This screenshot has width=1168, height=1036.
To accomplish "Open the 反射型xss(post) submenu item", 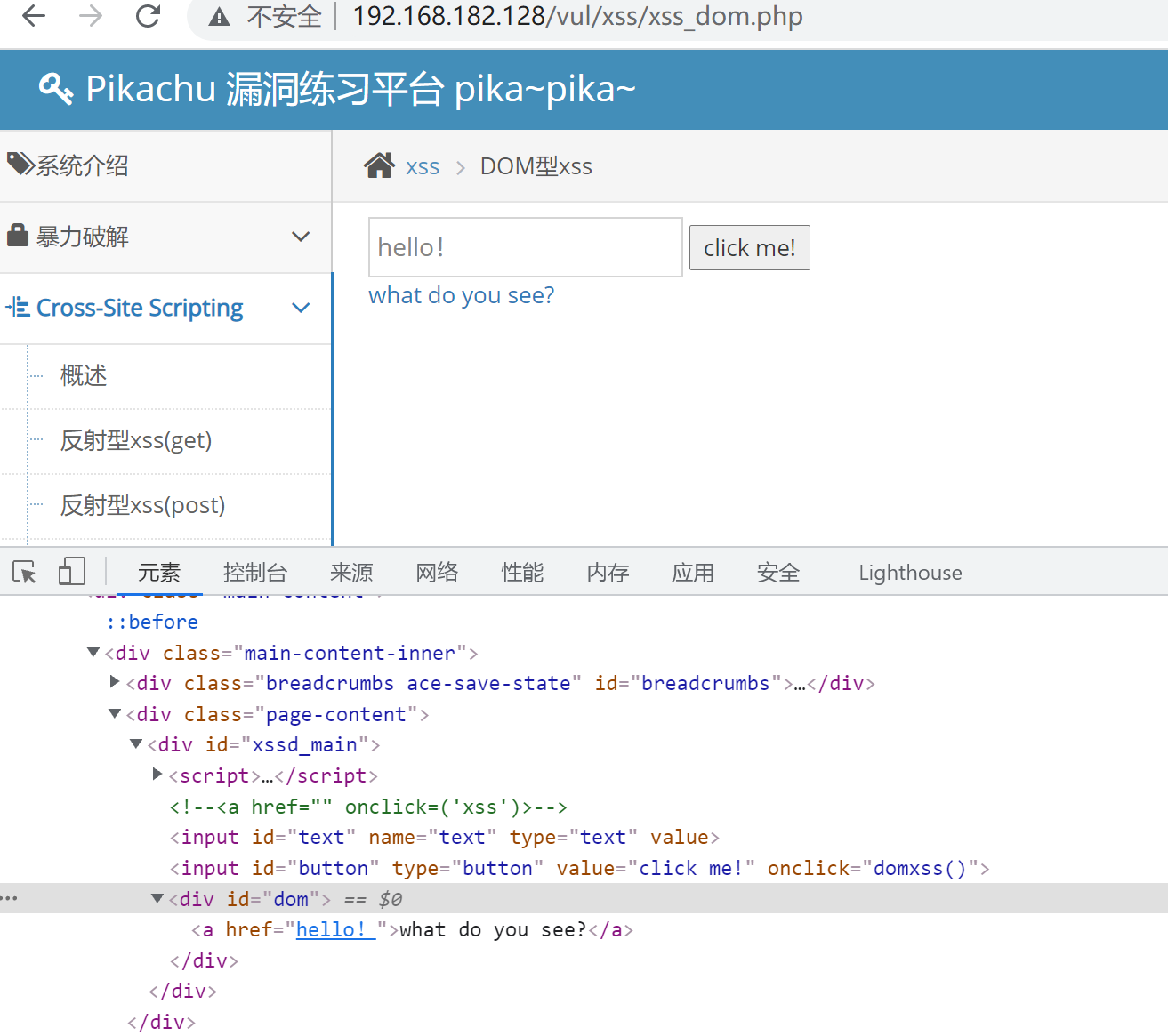I will tap(142, 505).
